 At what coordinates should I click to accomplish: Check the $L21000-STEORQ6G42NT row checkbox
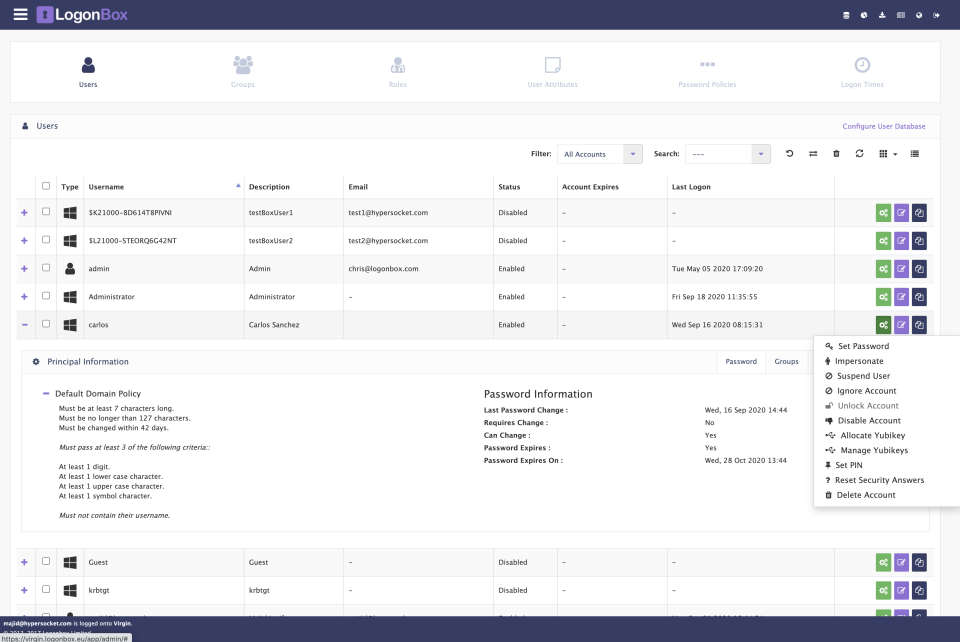click(x=46, y=240)
